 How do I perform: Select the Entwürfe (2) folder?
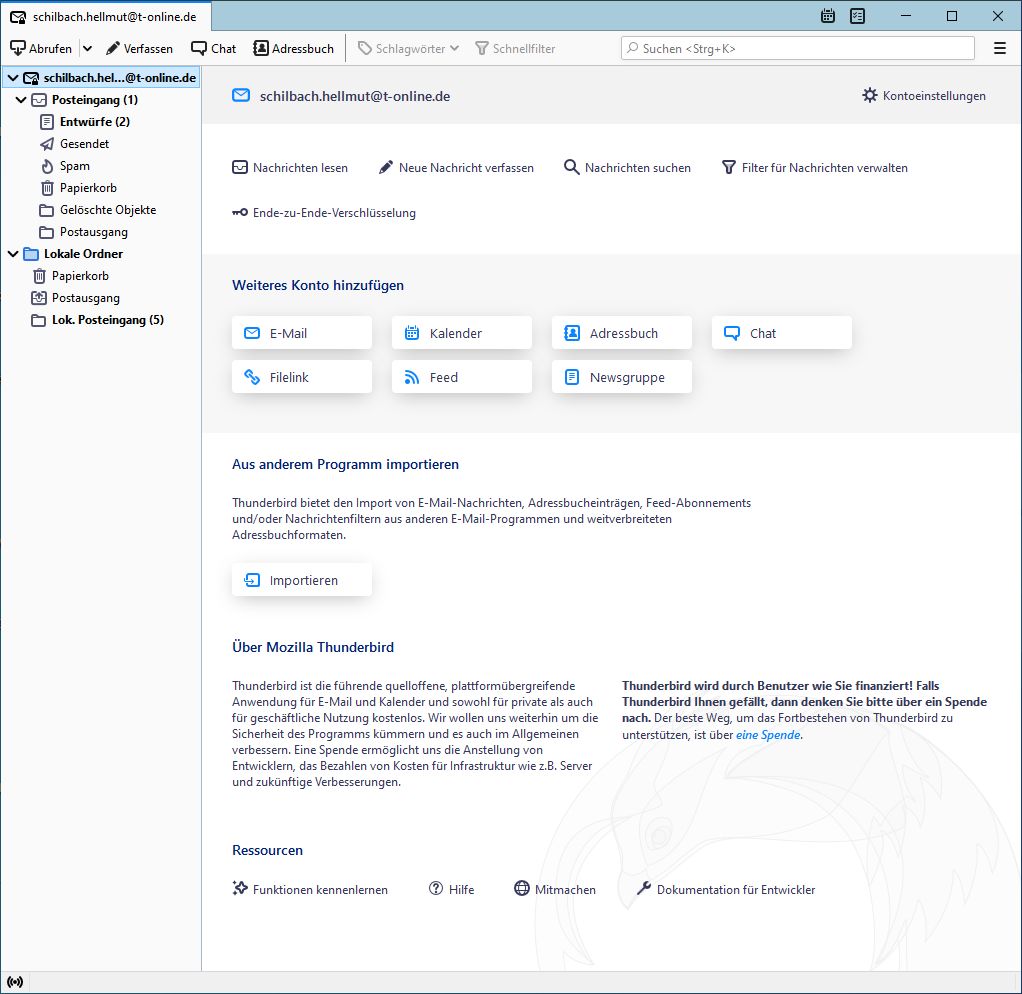[95, 122]
